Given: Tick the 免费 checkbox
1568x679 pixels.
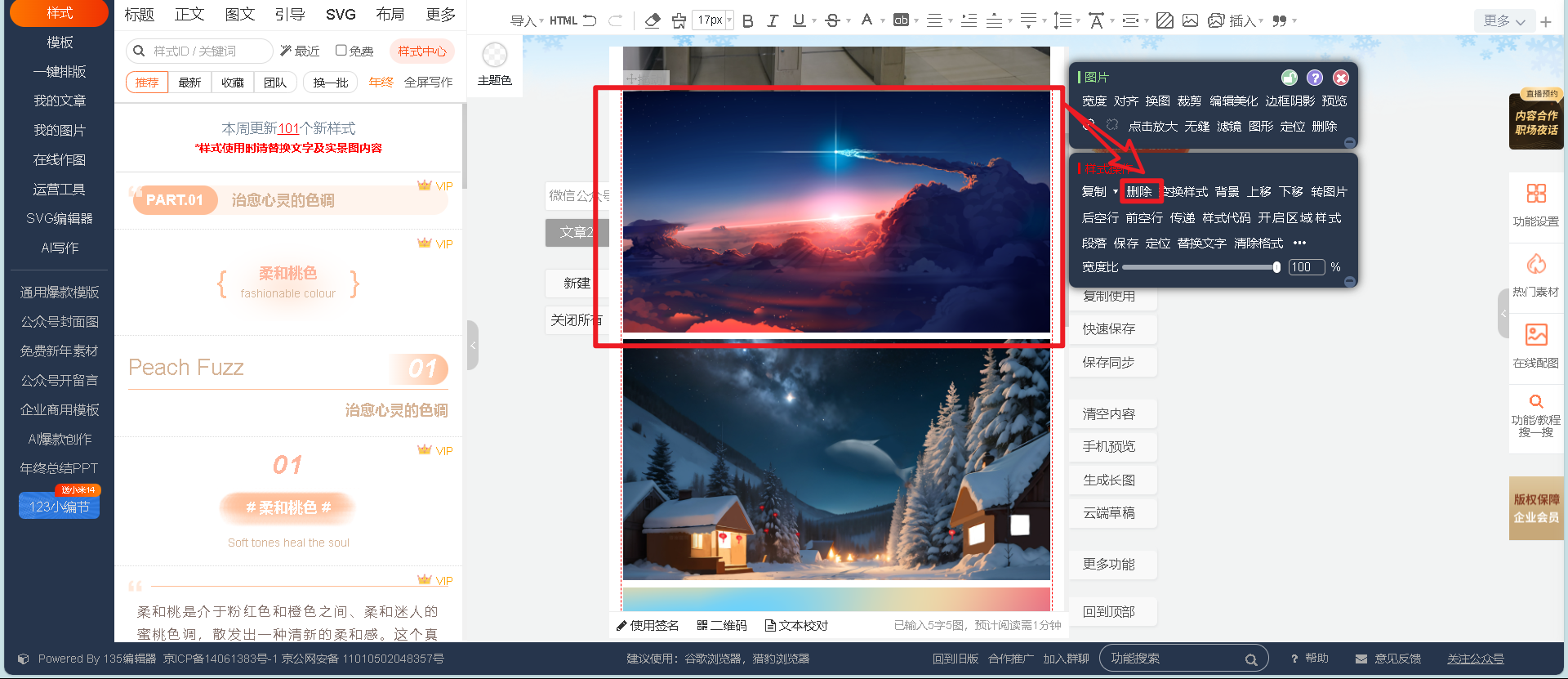Looking at the screenshot, I should 341,51.
